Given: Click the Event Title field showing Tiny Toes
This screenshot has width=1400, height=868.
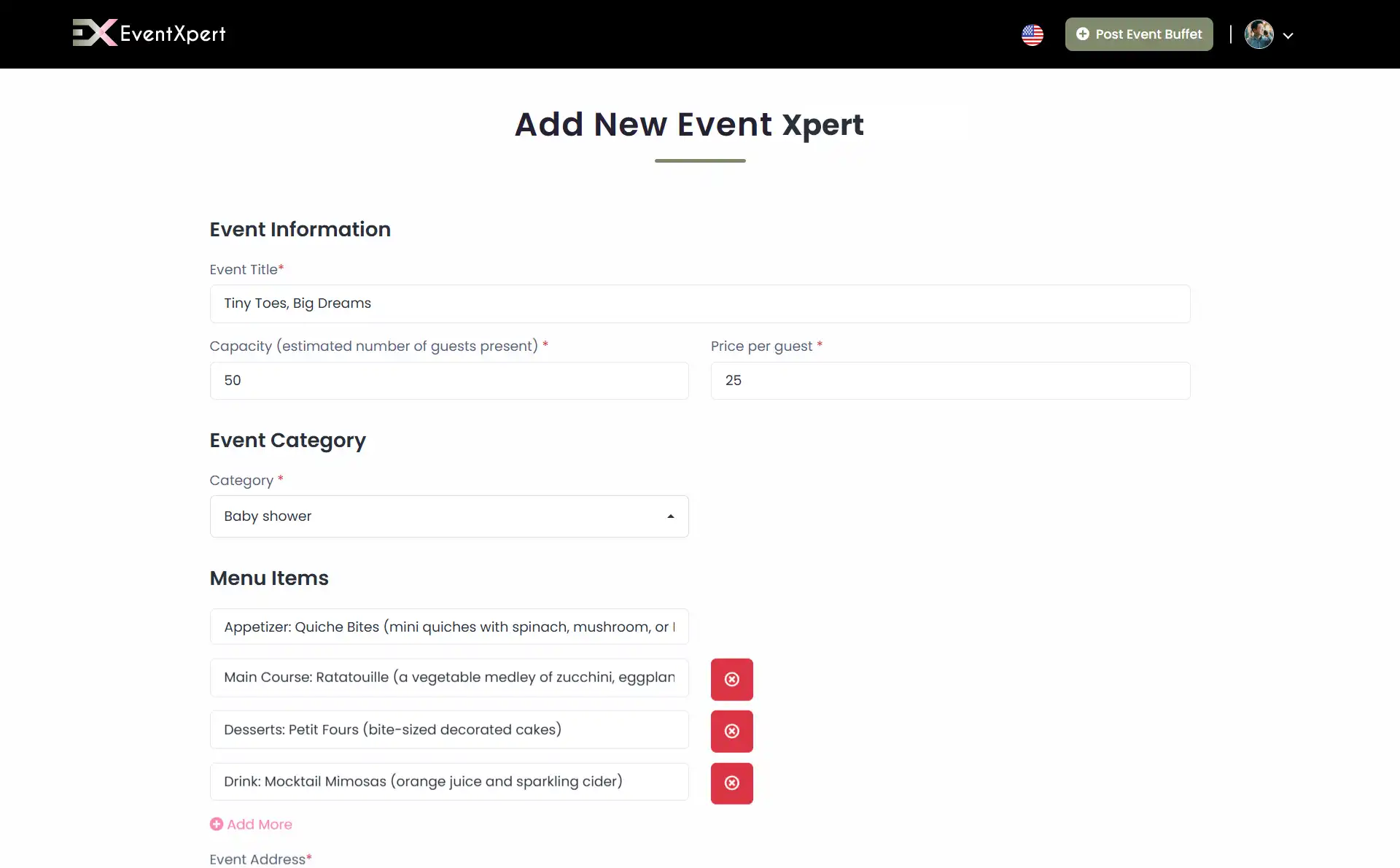Looking at the screenshot, I should [699, 303].
